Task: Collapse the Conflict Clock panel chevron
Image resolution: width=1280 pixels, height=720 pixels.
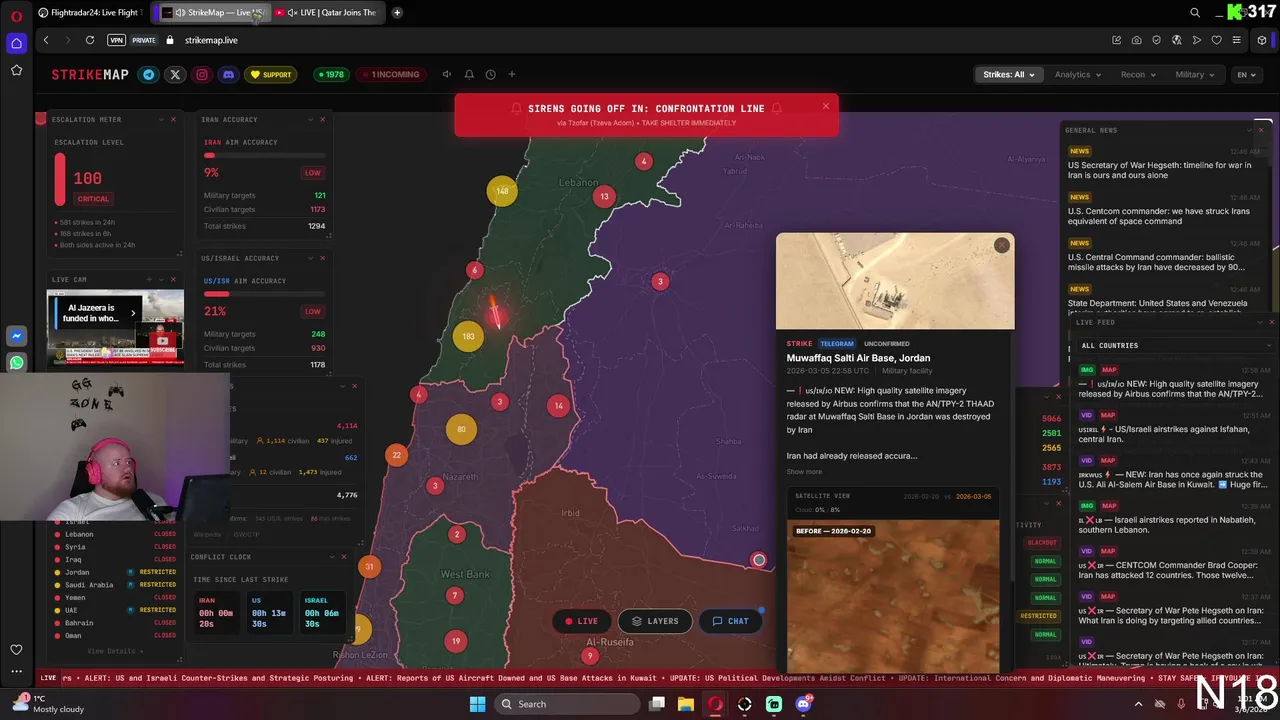Action: [330, 557]
